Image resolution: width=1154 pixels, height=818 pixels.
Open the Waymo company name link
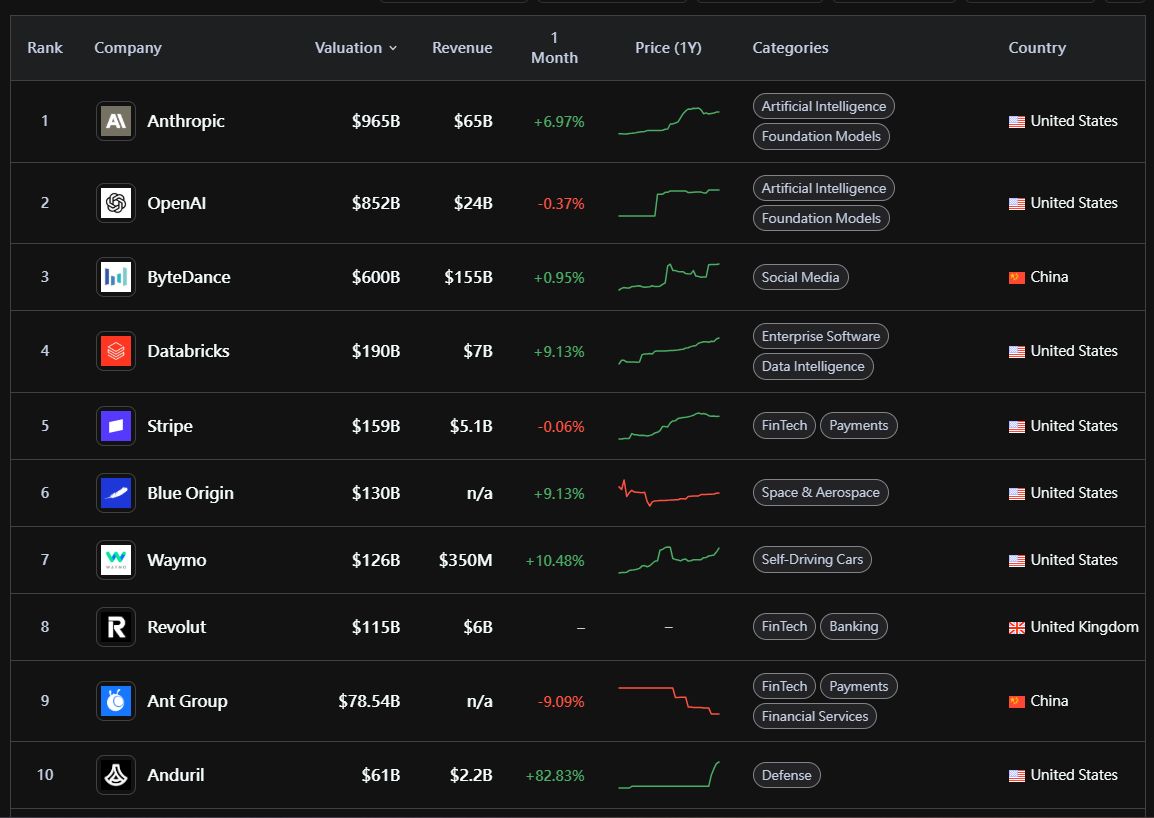click(x=177, y=560)
